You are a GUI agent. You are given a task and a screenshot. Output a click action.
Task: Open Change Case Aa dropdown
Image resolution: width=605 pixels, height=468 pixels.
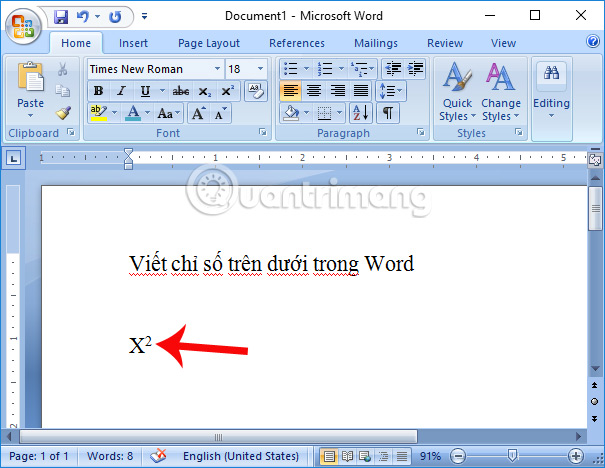169,113
